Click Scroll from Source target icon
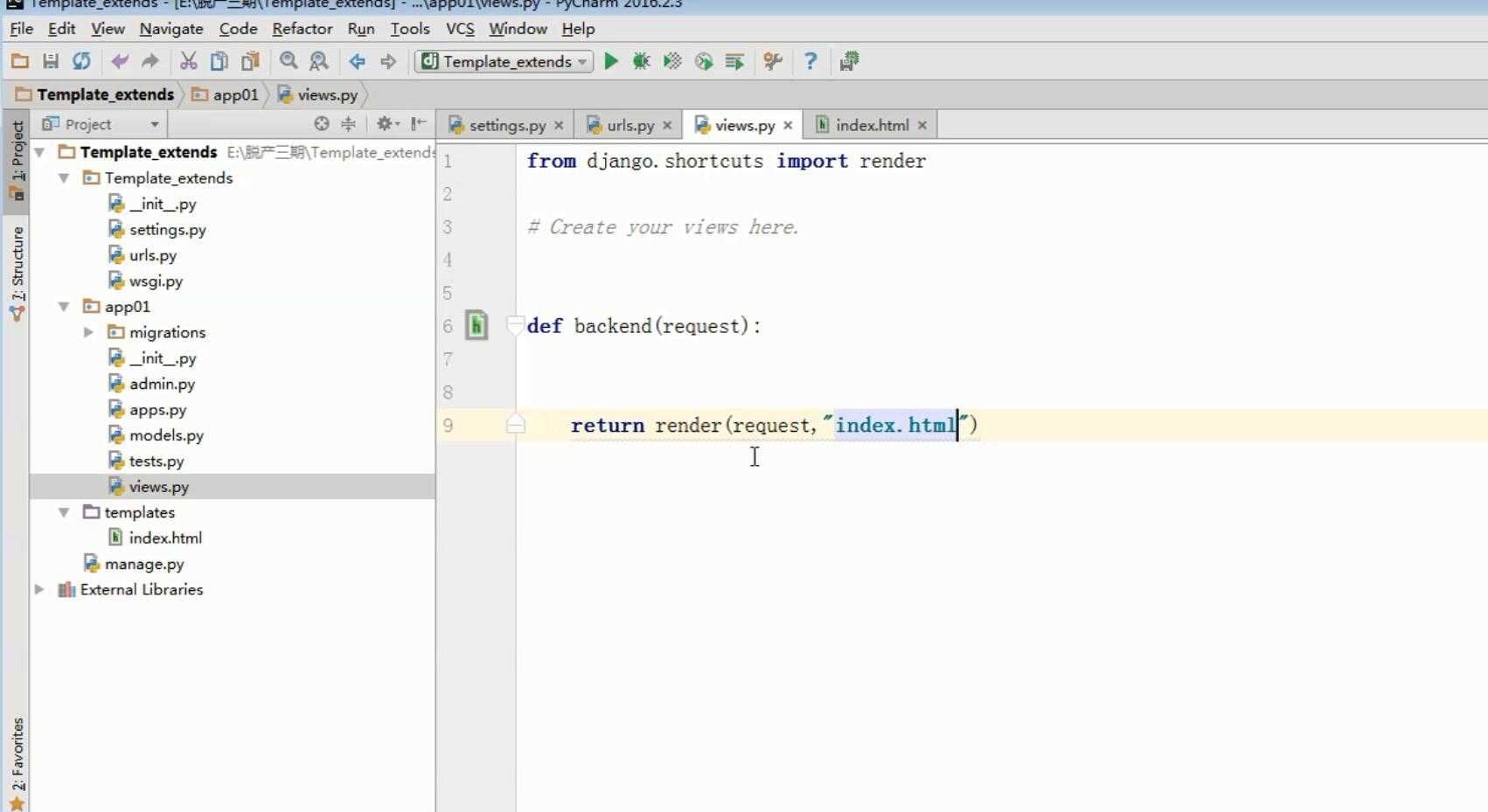Image resolution: width=1488 pixels, height=812 pixels. (322, 124)
